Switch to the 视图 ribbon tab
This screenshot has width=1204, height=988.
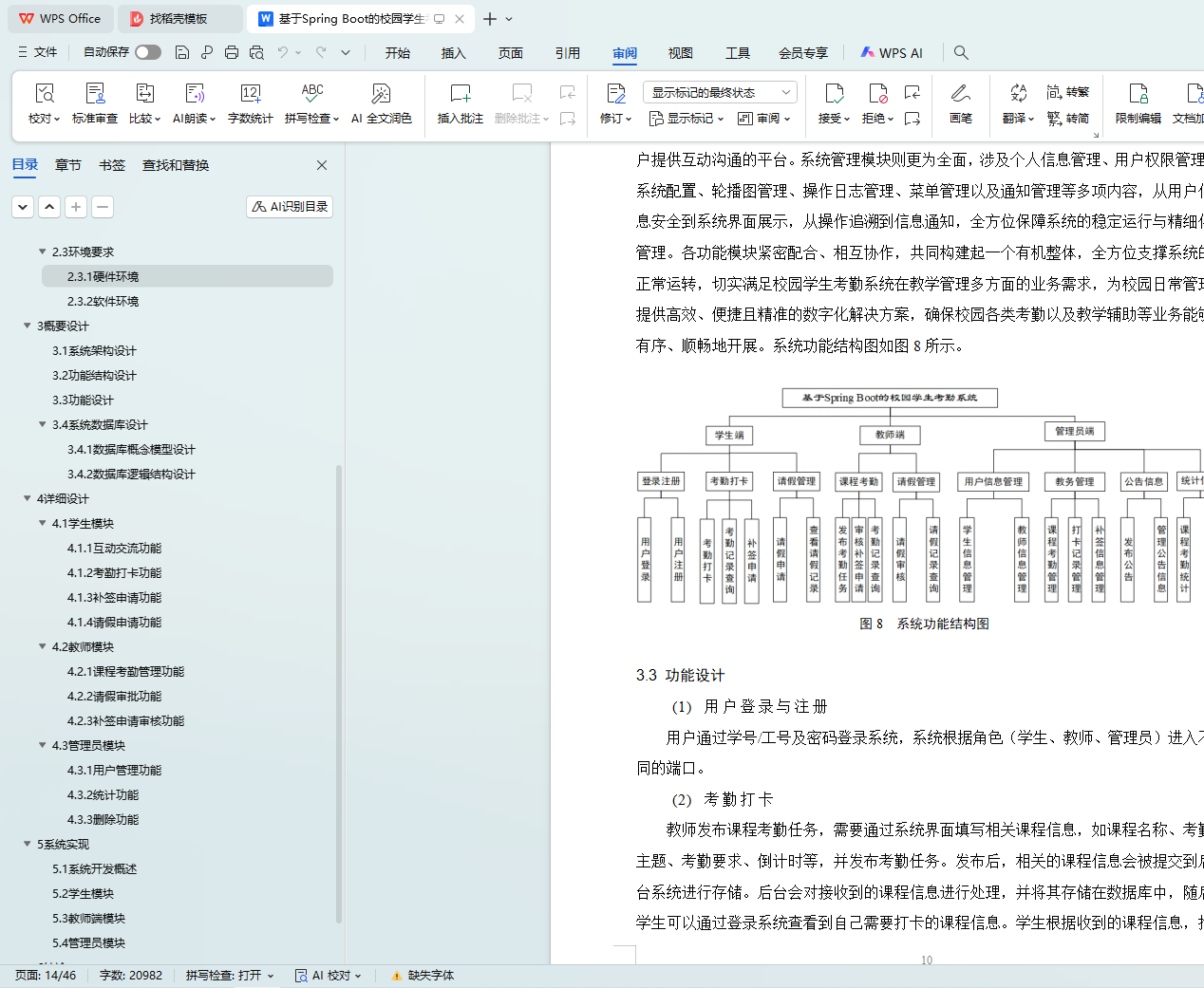680,53
